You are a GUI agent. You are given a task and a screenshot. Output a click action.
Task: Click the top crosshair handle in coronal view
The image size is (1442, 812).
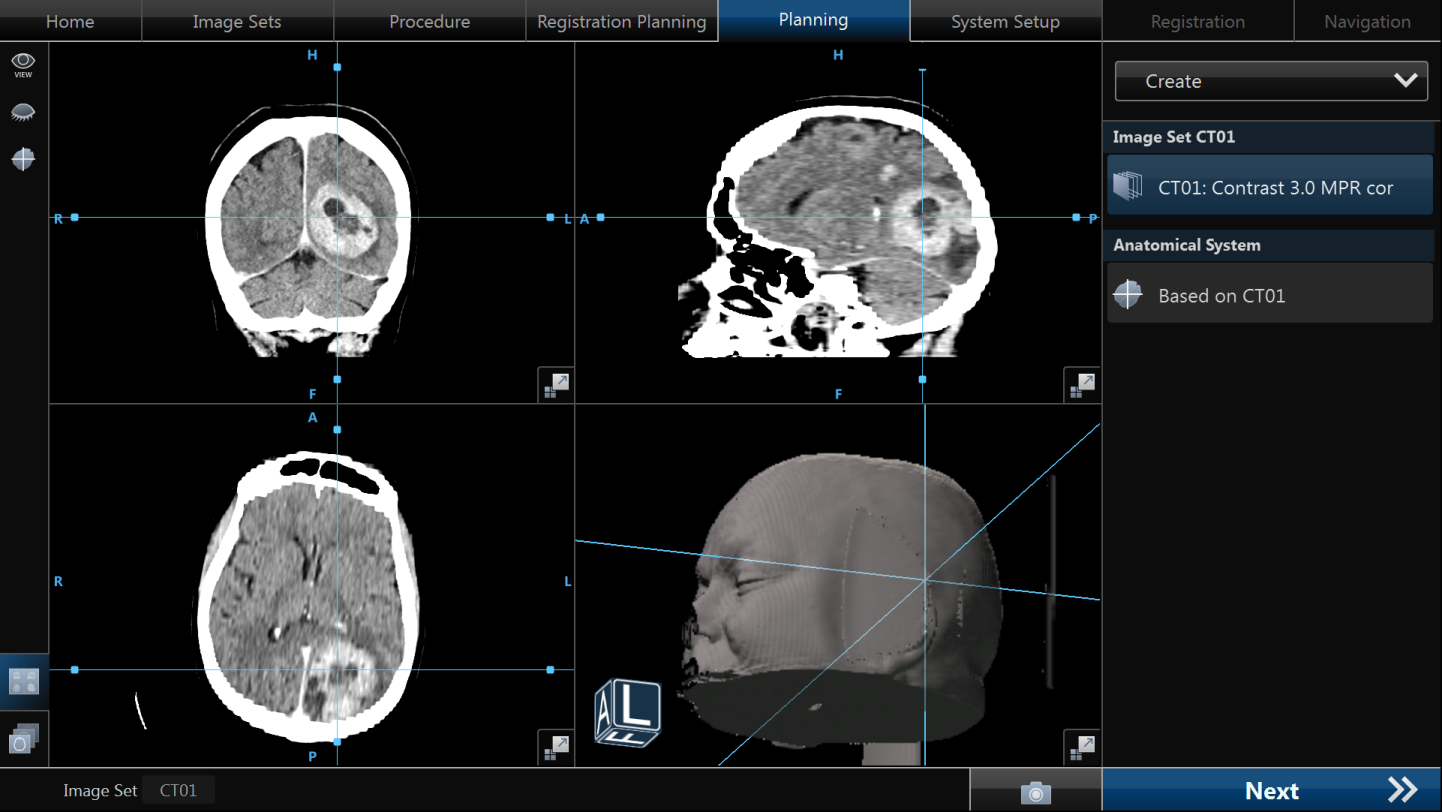337,67
